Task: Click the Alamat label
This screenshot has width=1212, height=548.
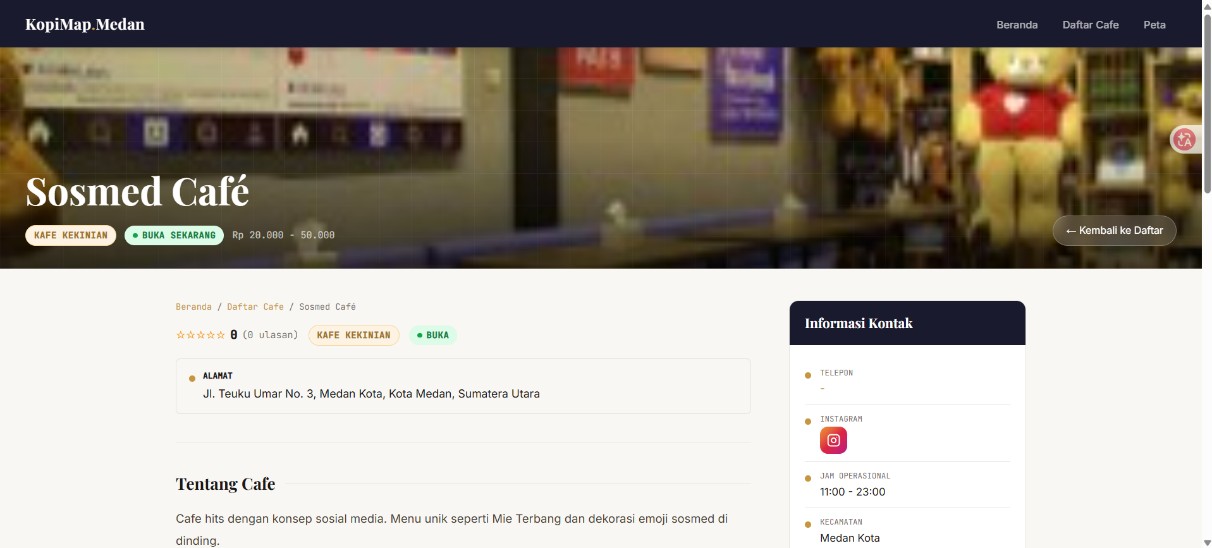Action: pyautogui.click(x=218, y=376)
